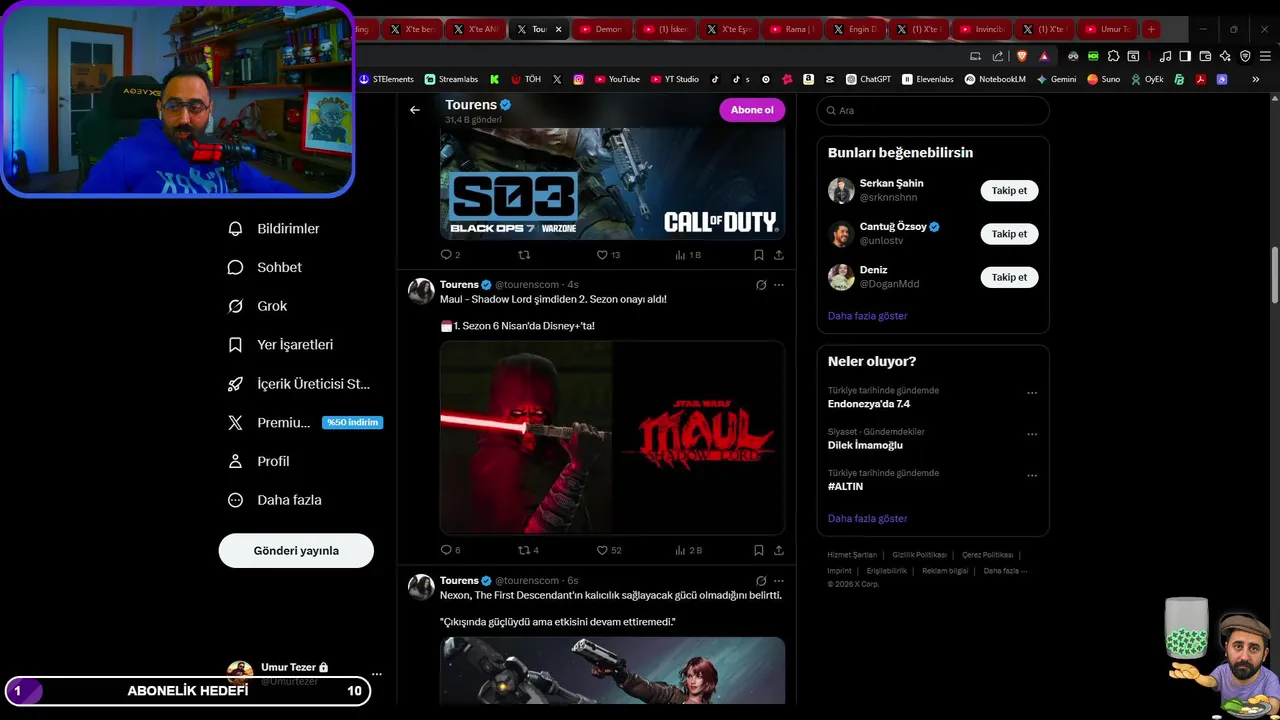Open İçerik Üreticisi Studio item

(299, 384)
